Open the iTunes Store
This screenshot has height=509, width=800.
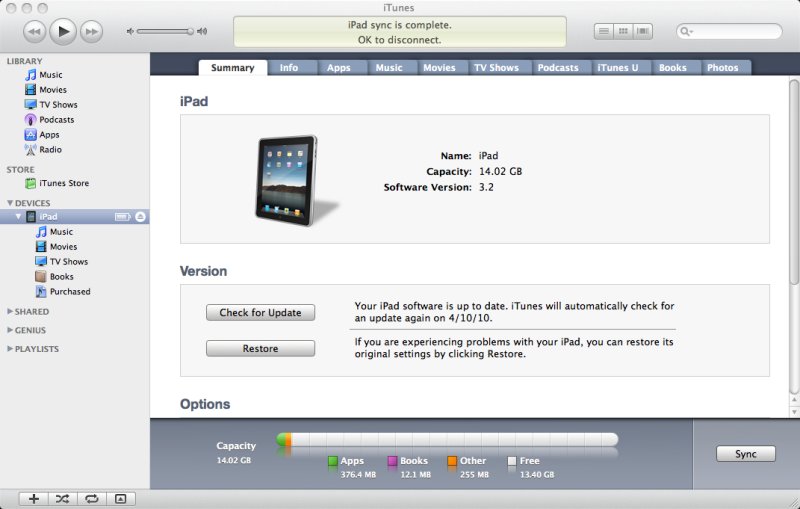coord(63,184)
